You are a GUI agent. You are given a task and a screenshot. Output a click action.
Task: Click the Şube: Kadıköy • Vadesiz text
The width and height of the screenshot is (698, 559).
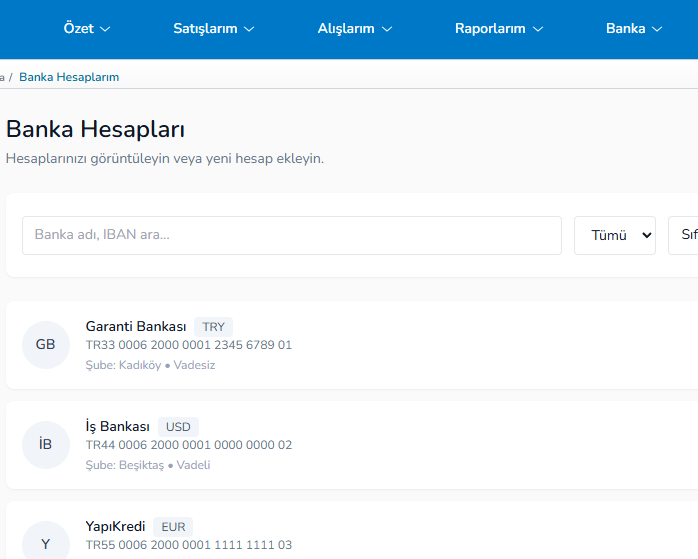point(150,365)
